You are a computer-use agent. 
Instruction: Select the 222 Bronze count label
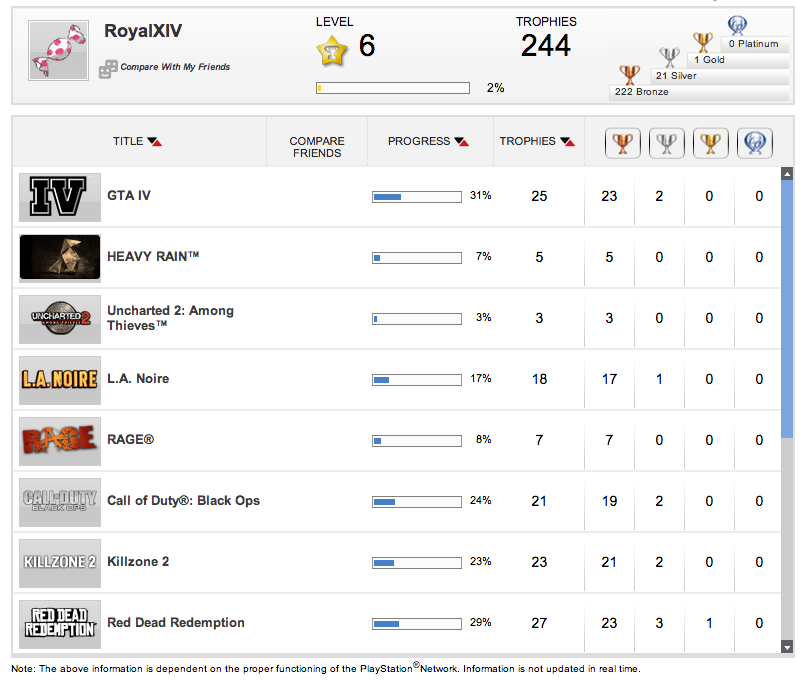(x=641, y=92)
